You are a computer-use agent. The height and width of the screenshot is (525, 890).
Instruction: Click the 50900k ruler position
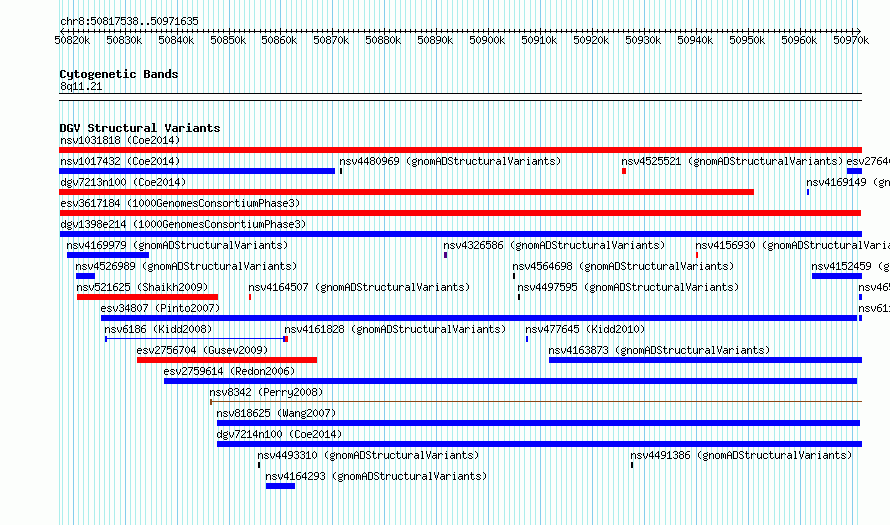click(x=487, y=40)
